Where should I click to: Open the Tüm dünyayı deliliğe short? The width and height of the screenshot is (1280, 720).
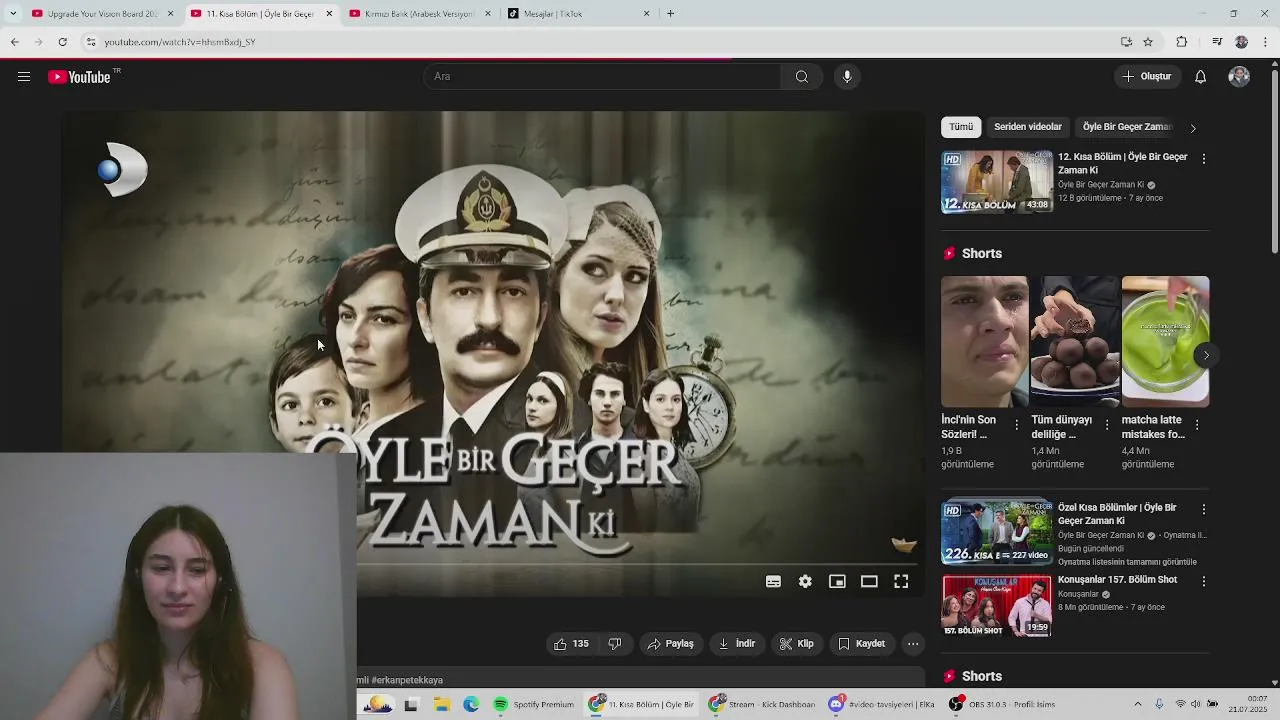(x=1075, y=341)
